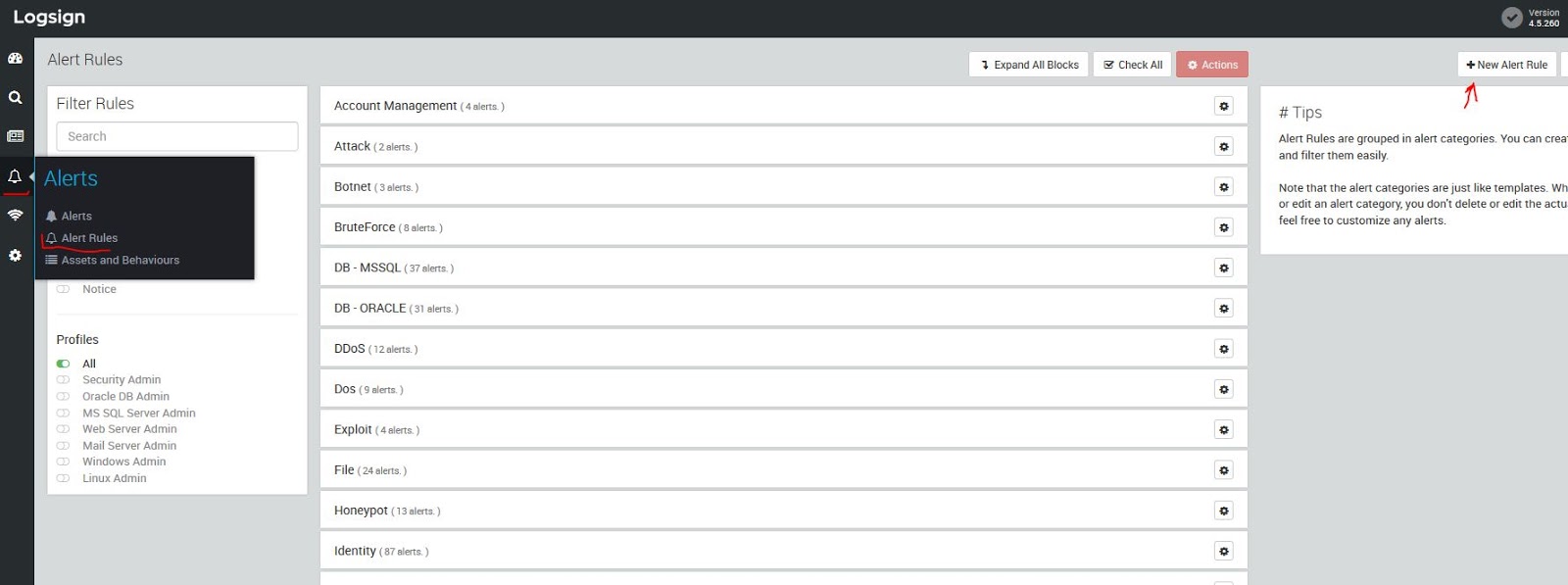This screenshot has height=585, width=1568.
Task: Open the bell alerts sidebar icon
Action: 15,176
